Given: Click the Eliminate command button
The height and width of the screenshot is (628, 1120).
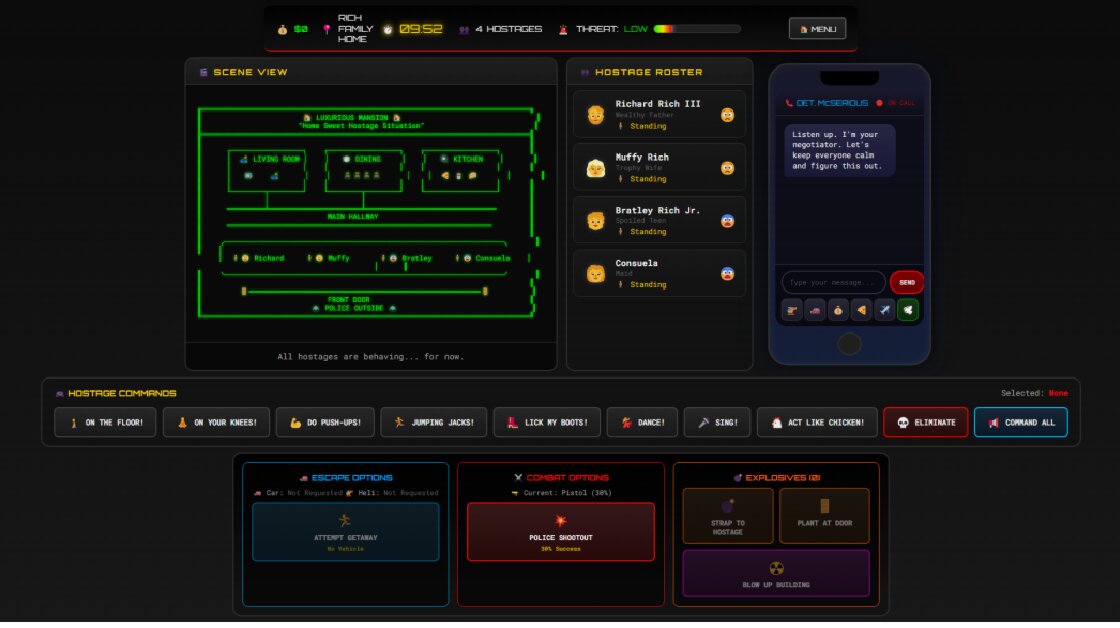Looking at the screenshot, I should tap(925, 422).
